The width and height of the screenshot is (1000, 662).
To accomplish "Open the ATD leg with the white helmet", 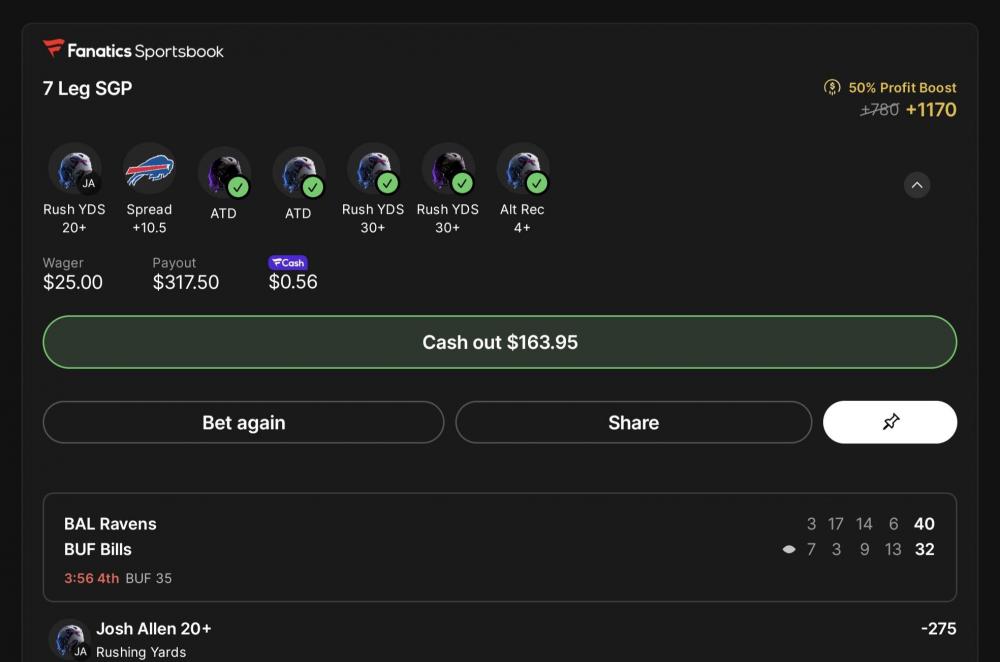I will point(298,172).
